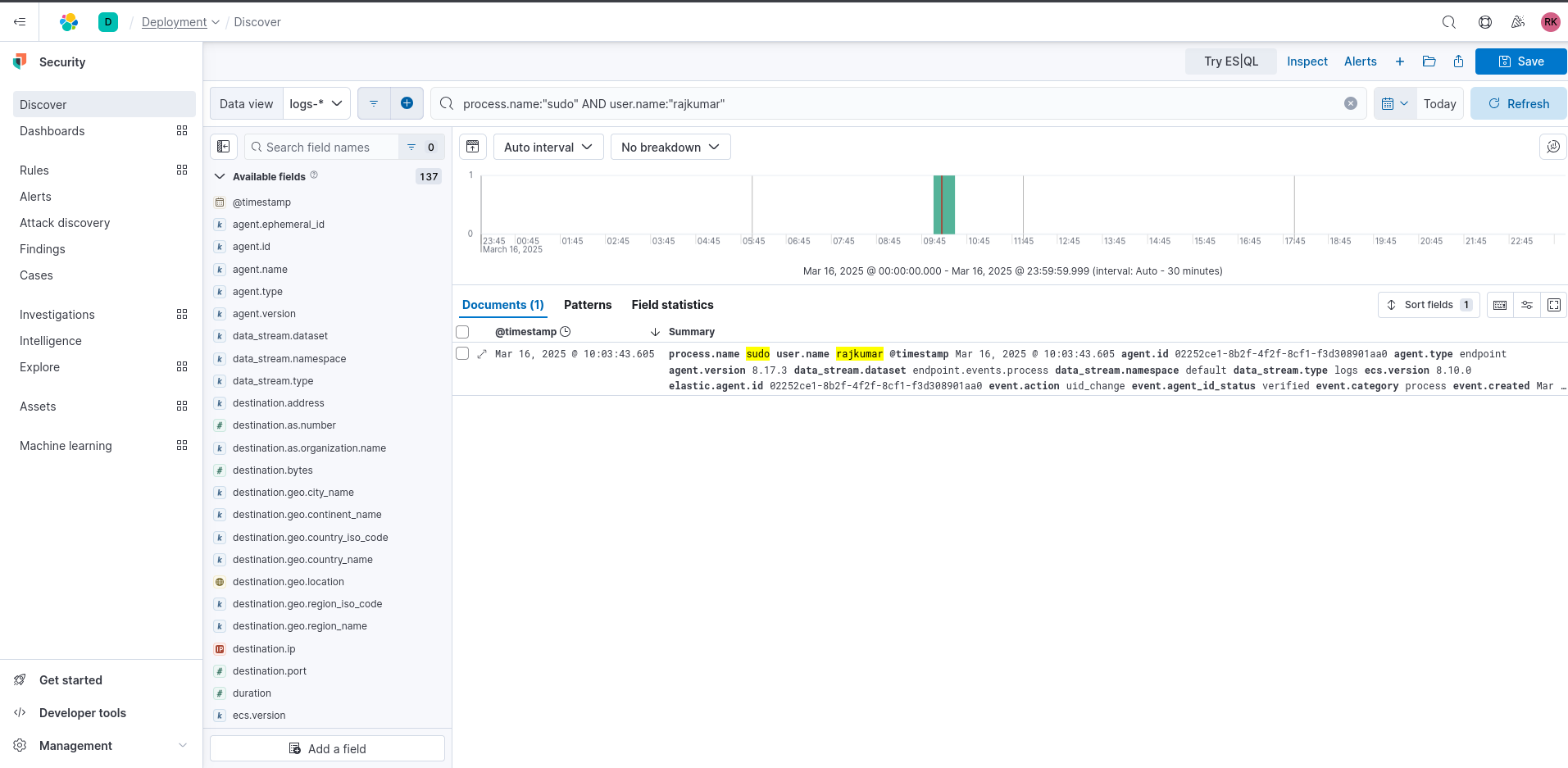The height and width of the screenshot is (768, 1568).
Task: Focus the Search field names input
Action: (322, 148)
